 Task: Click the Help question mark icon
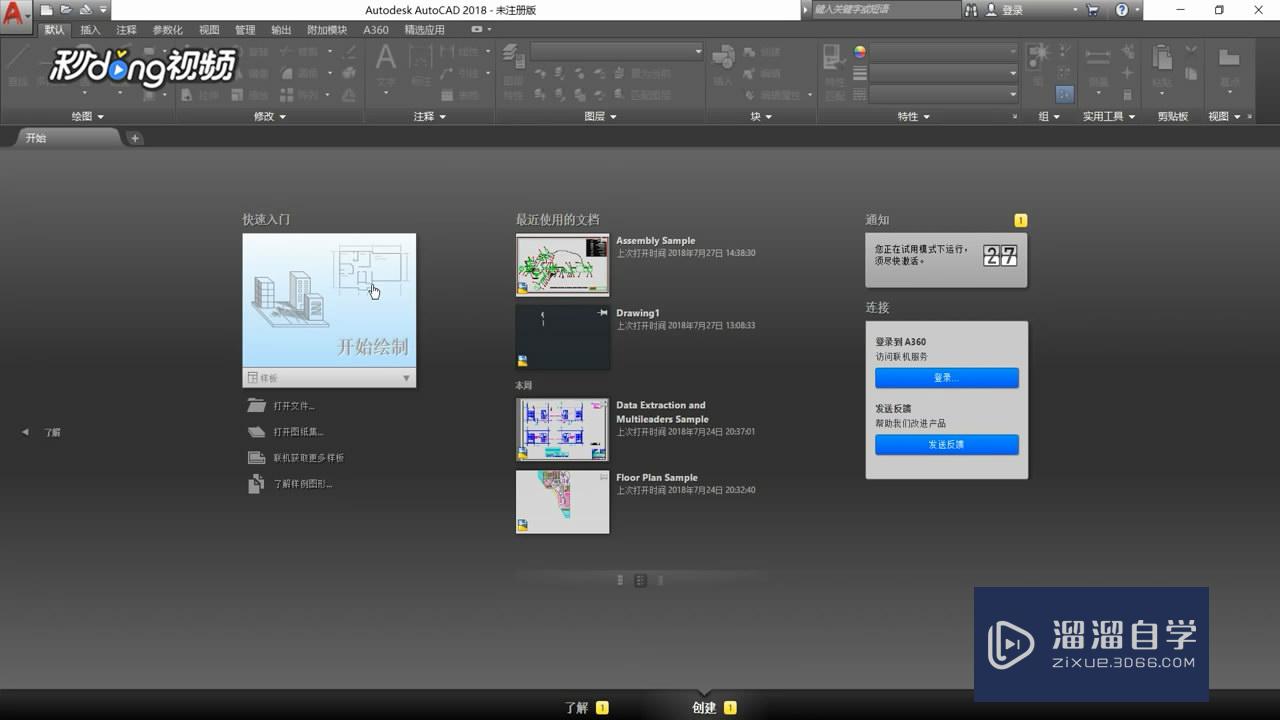(x=1121, y=10)
